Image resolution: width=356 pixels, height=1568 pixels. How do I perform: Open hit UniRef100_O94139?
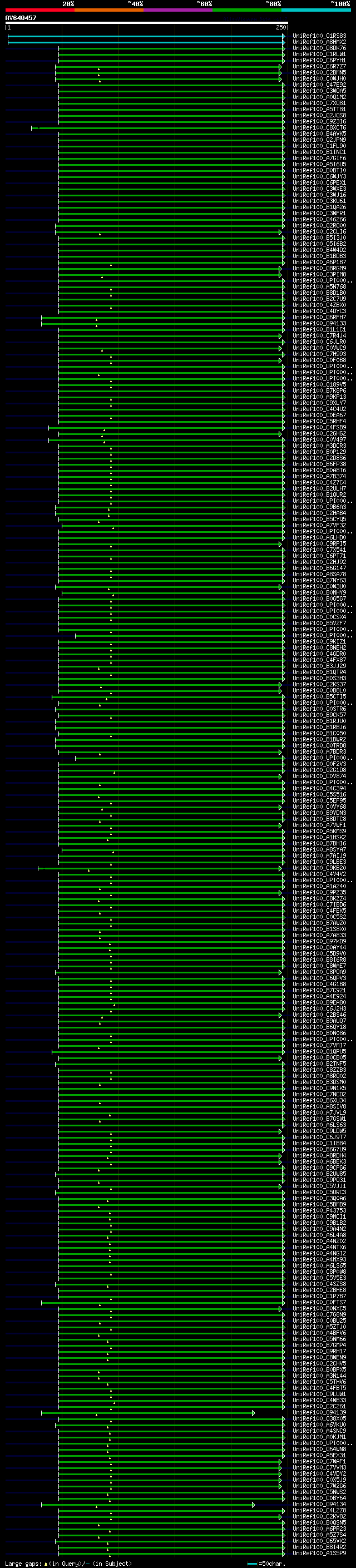tap(319, 1412)
